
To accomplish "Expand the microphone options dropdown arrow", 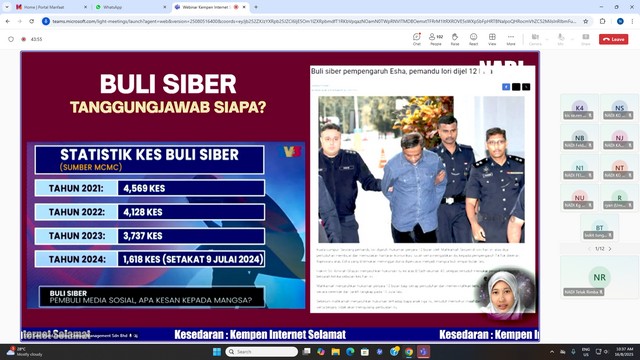I will (x=572, y=39).
